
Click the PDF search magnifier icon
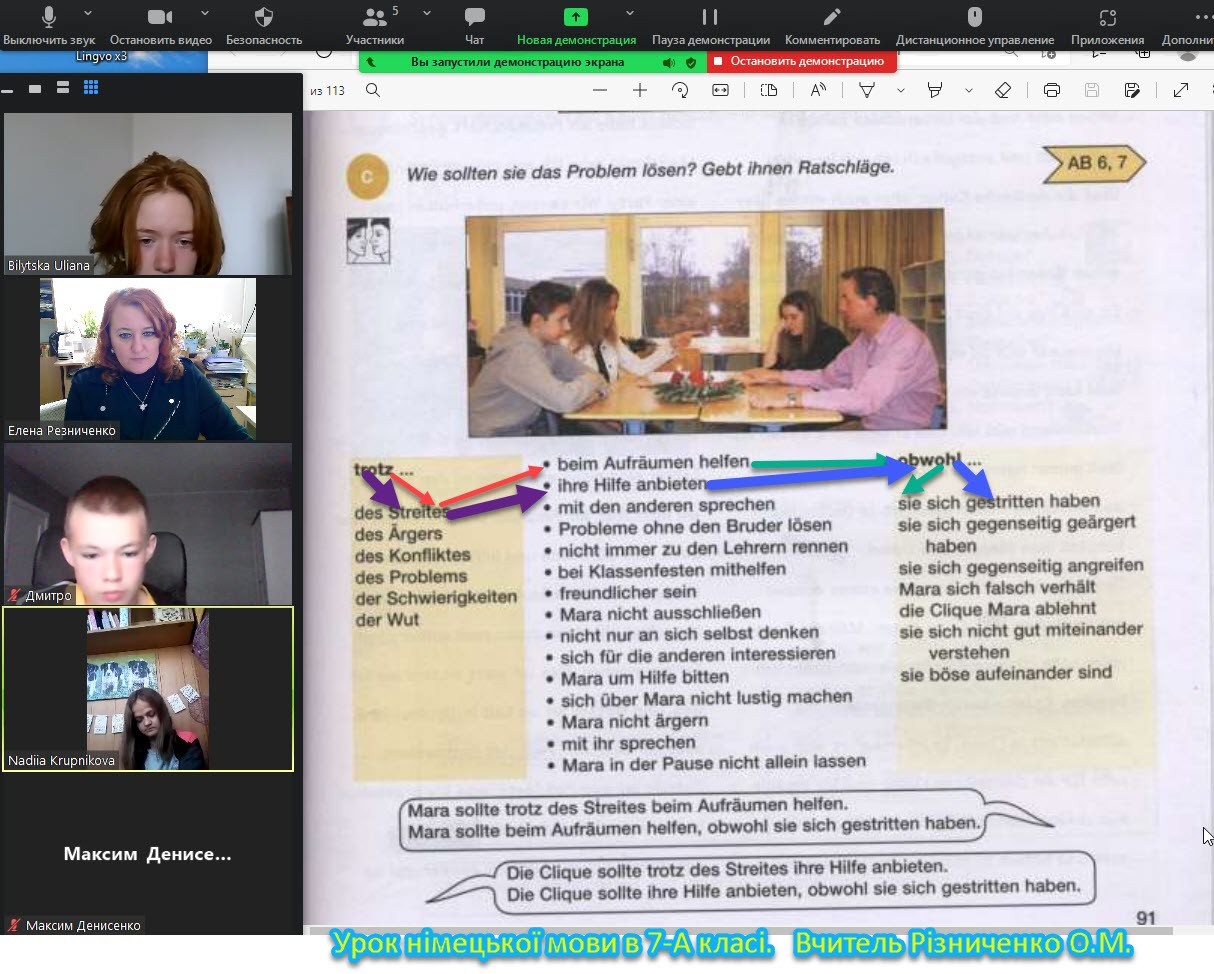[373, 90]
